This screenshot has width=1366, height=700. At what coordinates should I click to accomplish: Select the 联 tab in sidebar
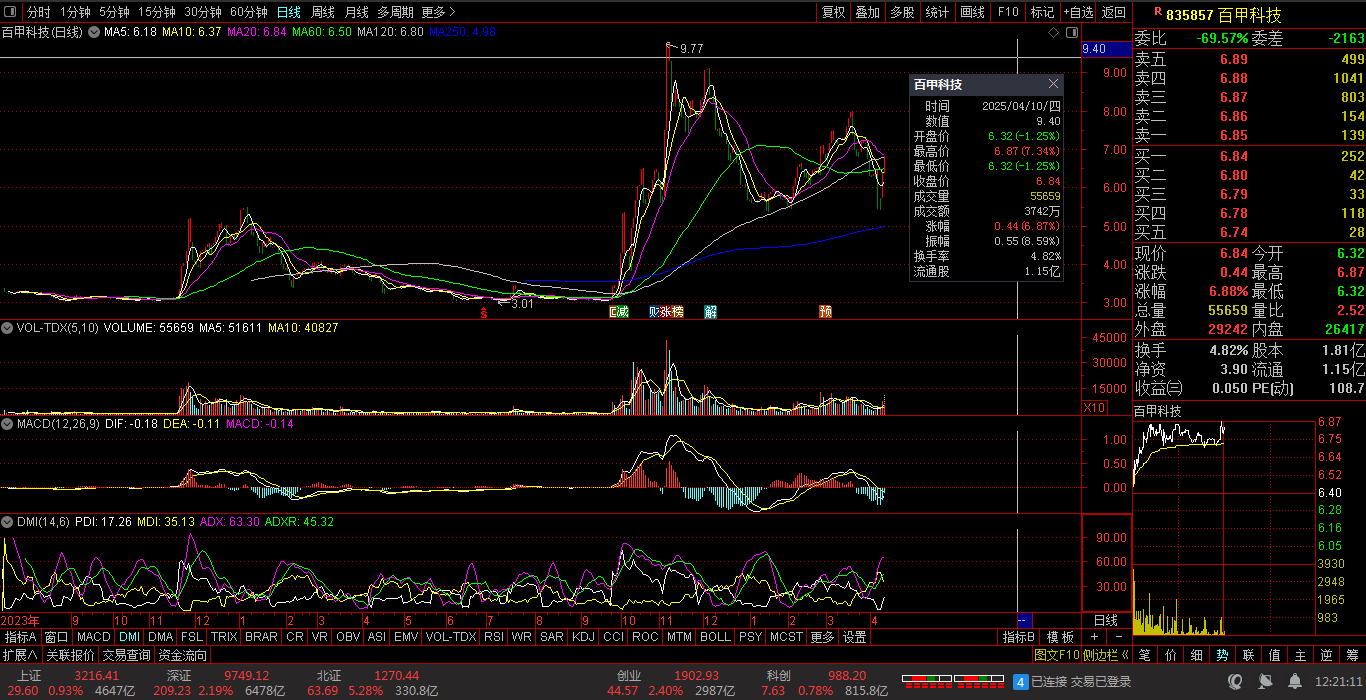tap(1248, 655)
